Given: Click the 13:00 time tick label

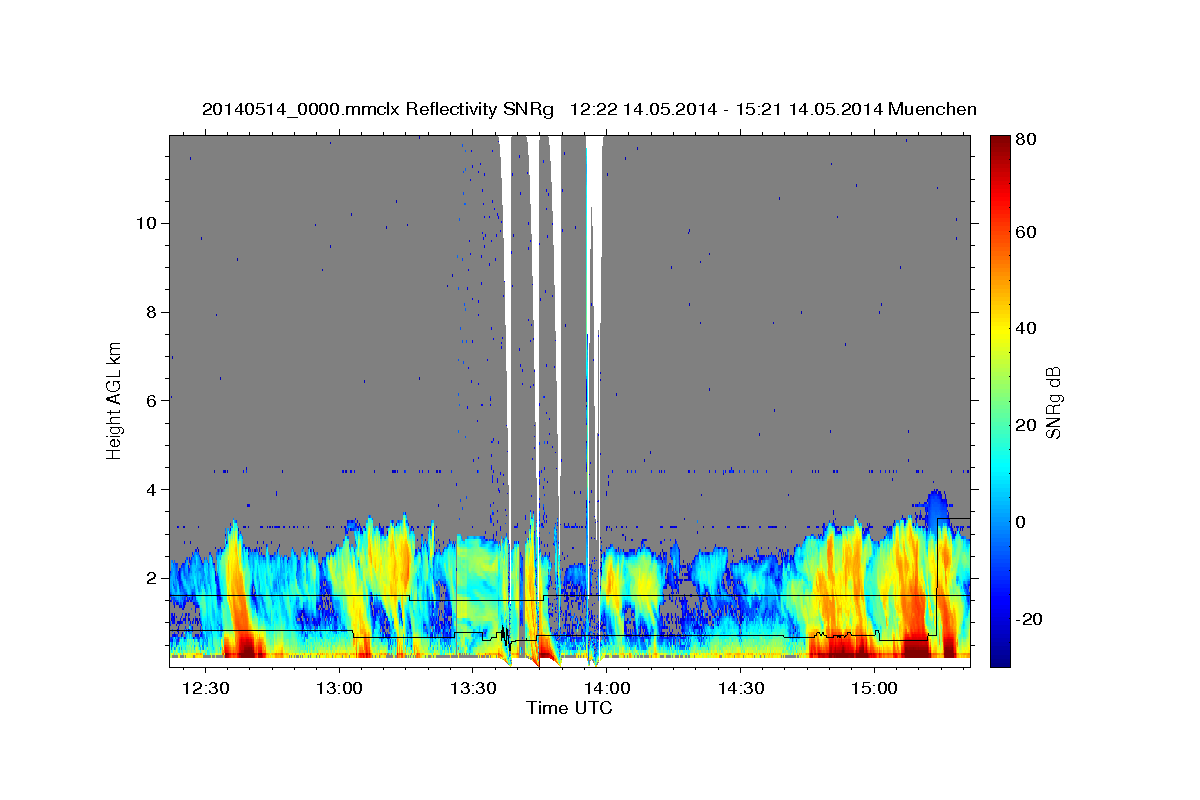Looking at the screenshot, I should [x=338, y=689].
